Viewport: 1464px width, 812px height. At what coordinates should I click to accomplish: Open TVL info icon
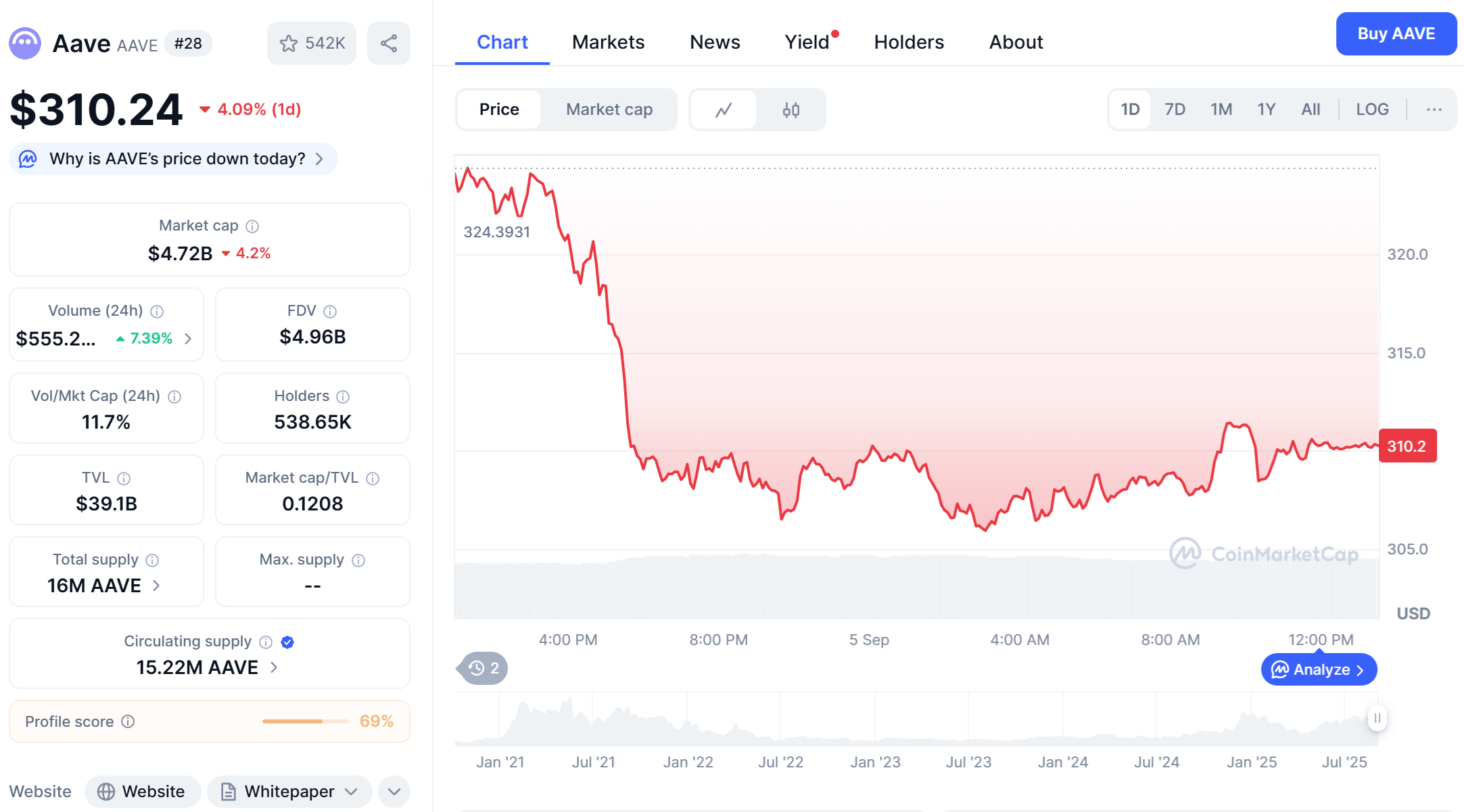[124, 478]
